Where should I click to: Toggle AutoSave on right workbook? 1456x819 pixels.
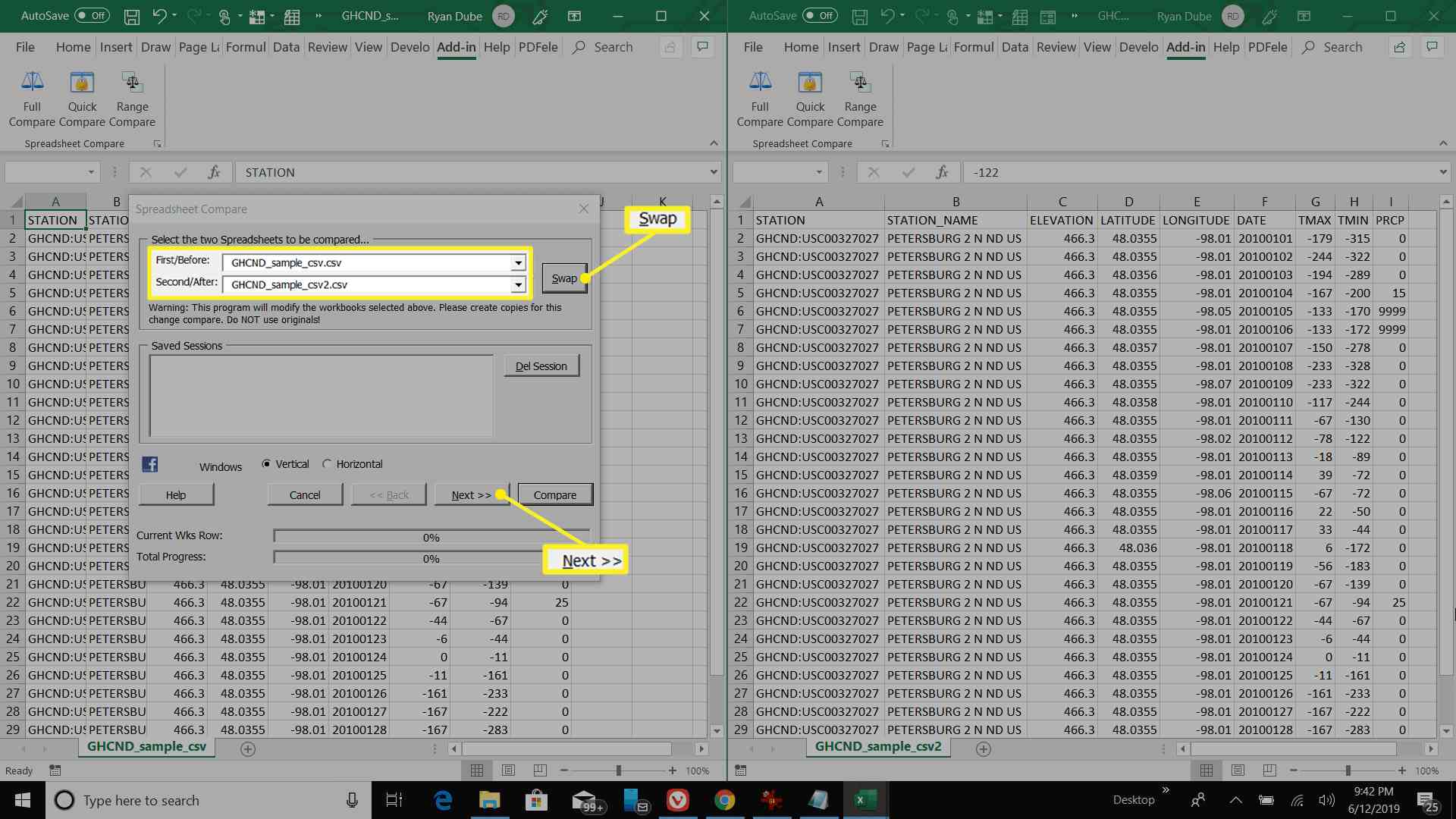coord(821,15)
